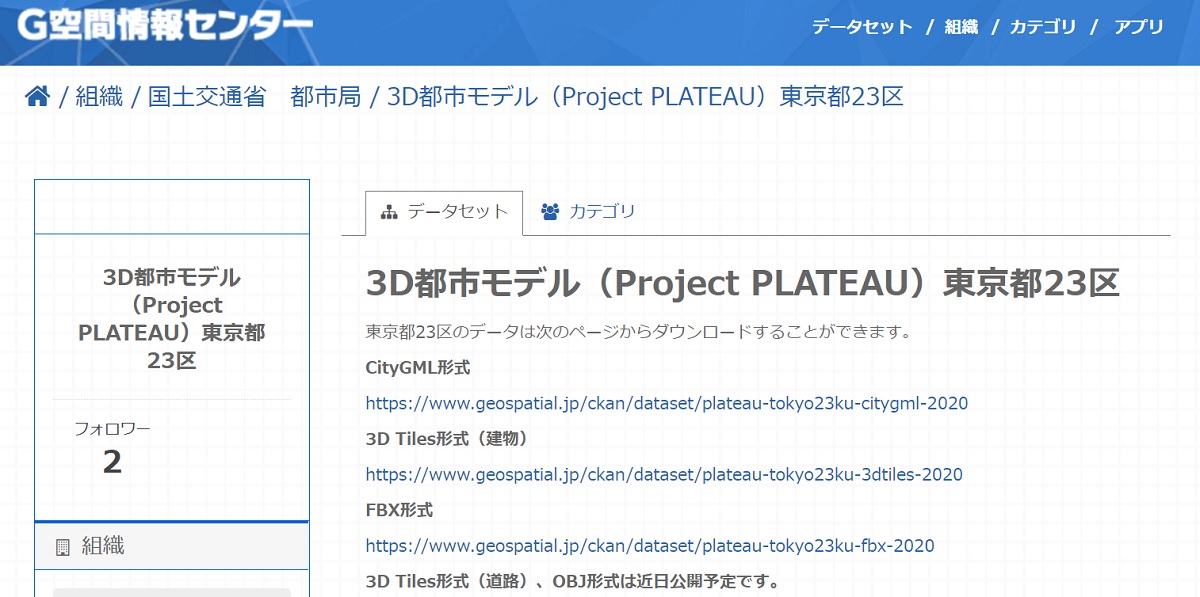
Task: Click the users icon on カテゴリ tab
Action: 550,212
